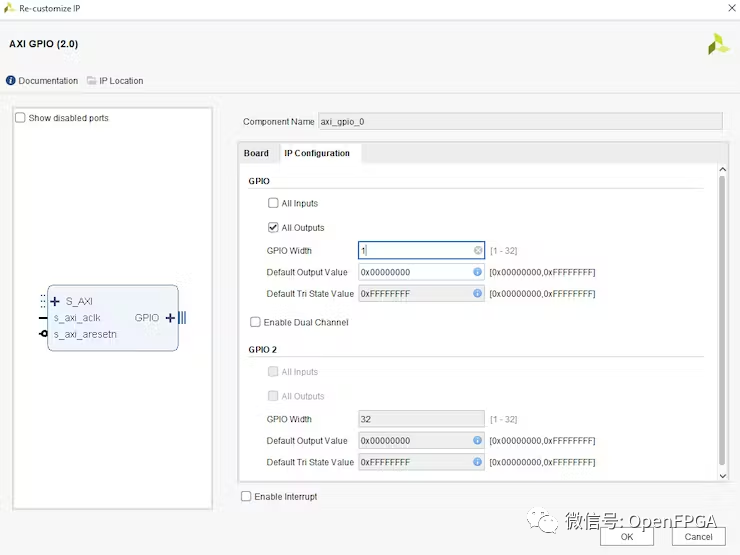Click info icon beside GPIO Default Tri State Value
740x555 pixels.
(x=478, y=294)
